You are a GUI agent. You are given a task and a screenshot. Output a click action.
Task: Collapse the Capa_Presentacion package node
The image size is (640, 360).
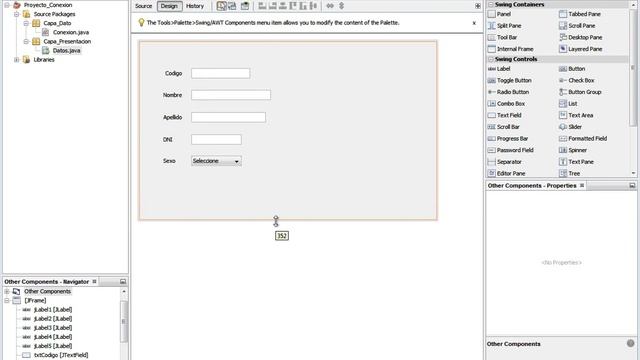pyautogui.click(x=26, y=42)
